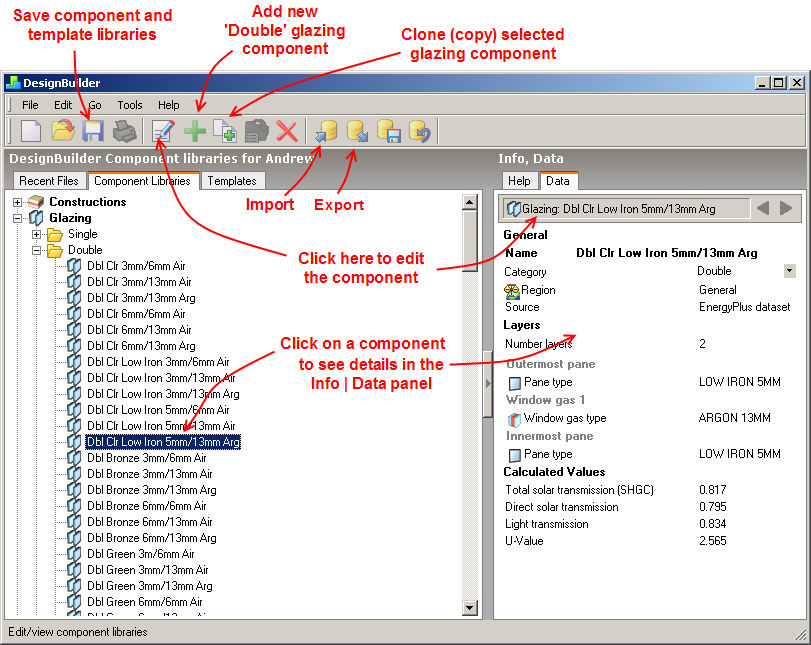Clone the selected glazing component
This screenshot has height=645, width=811.
(x=224, y=131)
